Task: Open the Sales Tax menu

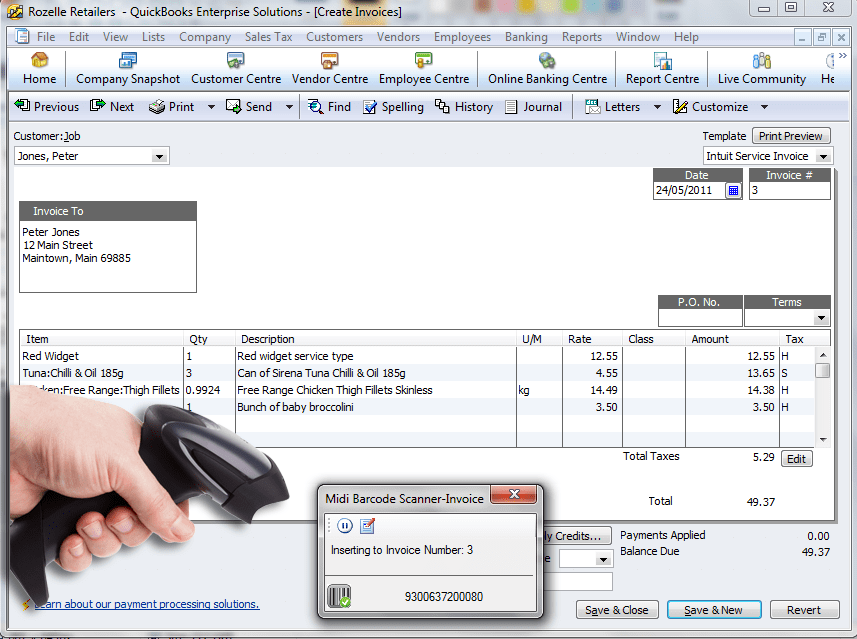Action: point(268,37)
